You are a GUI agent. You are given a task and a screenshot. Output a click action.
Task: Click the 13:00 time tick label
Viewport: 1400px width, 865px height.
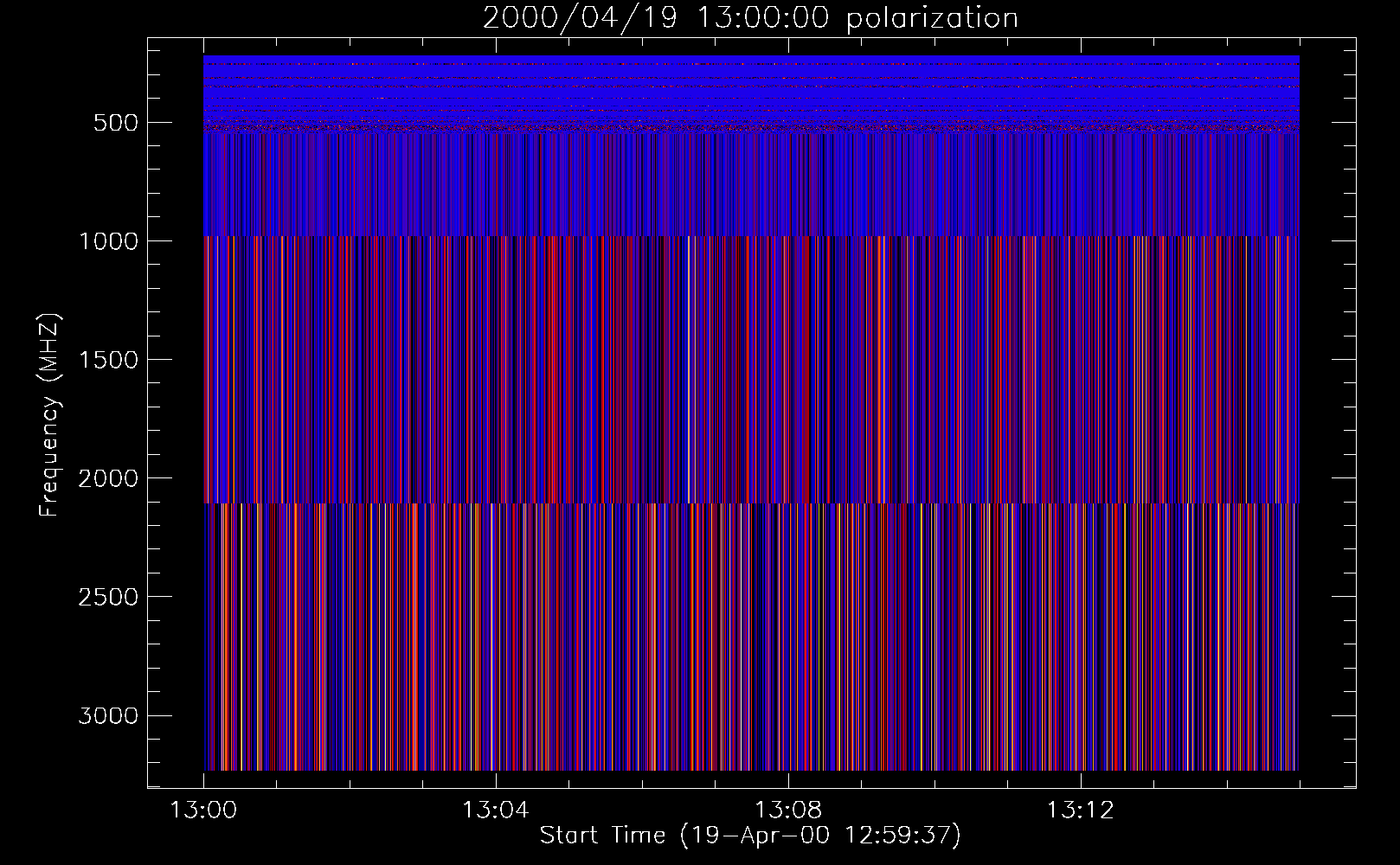[203, 811]
